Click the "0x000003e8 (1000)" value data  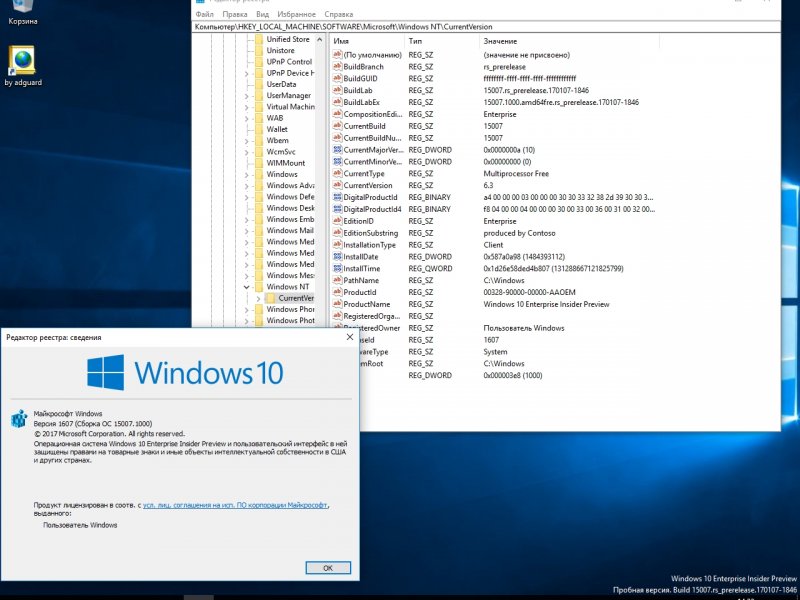(x=513, y=376)
